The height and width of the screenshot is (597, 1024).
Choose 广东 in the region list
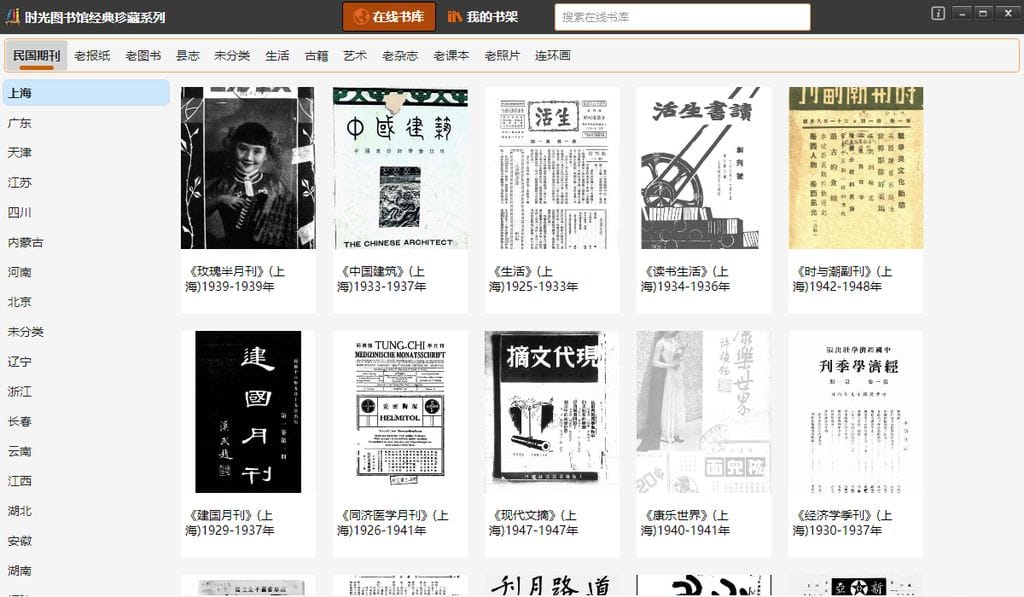click(20, 123)
